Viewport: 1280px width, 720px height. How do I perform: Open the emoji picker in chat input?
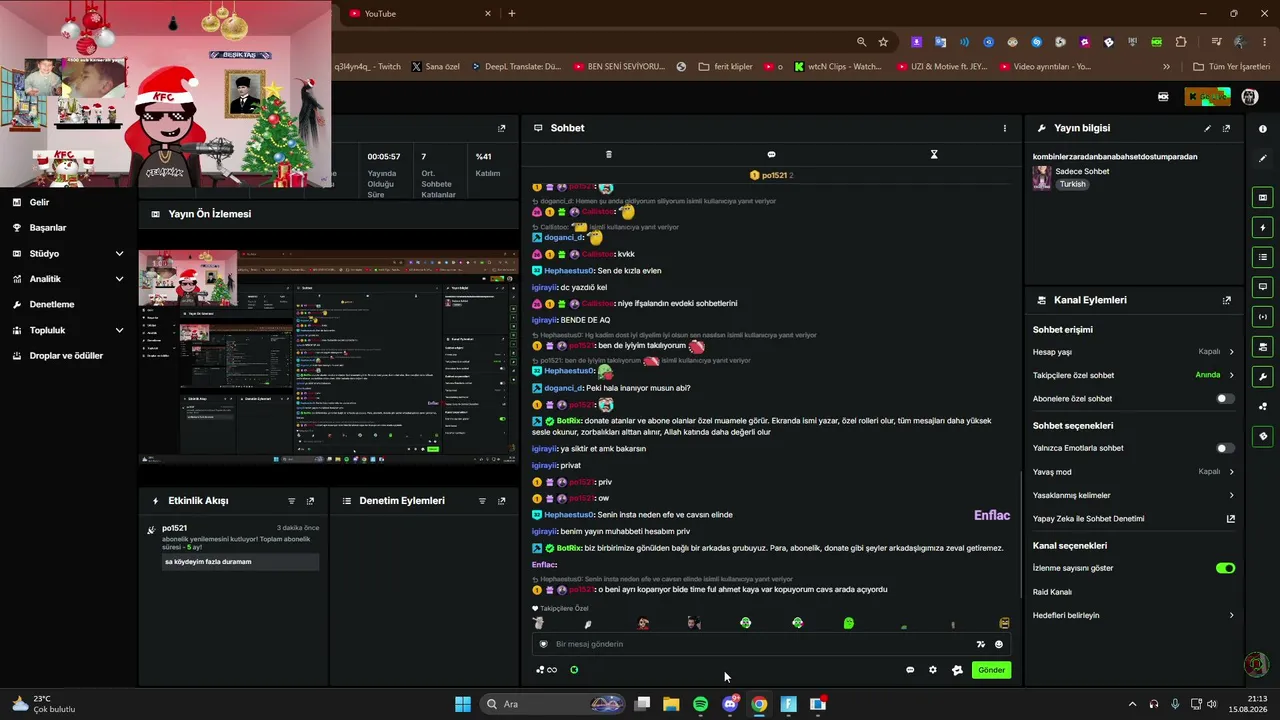point(998,644)
